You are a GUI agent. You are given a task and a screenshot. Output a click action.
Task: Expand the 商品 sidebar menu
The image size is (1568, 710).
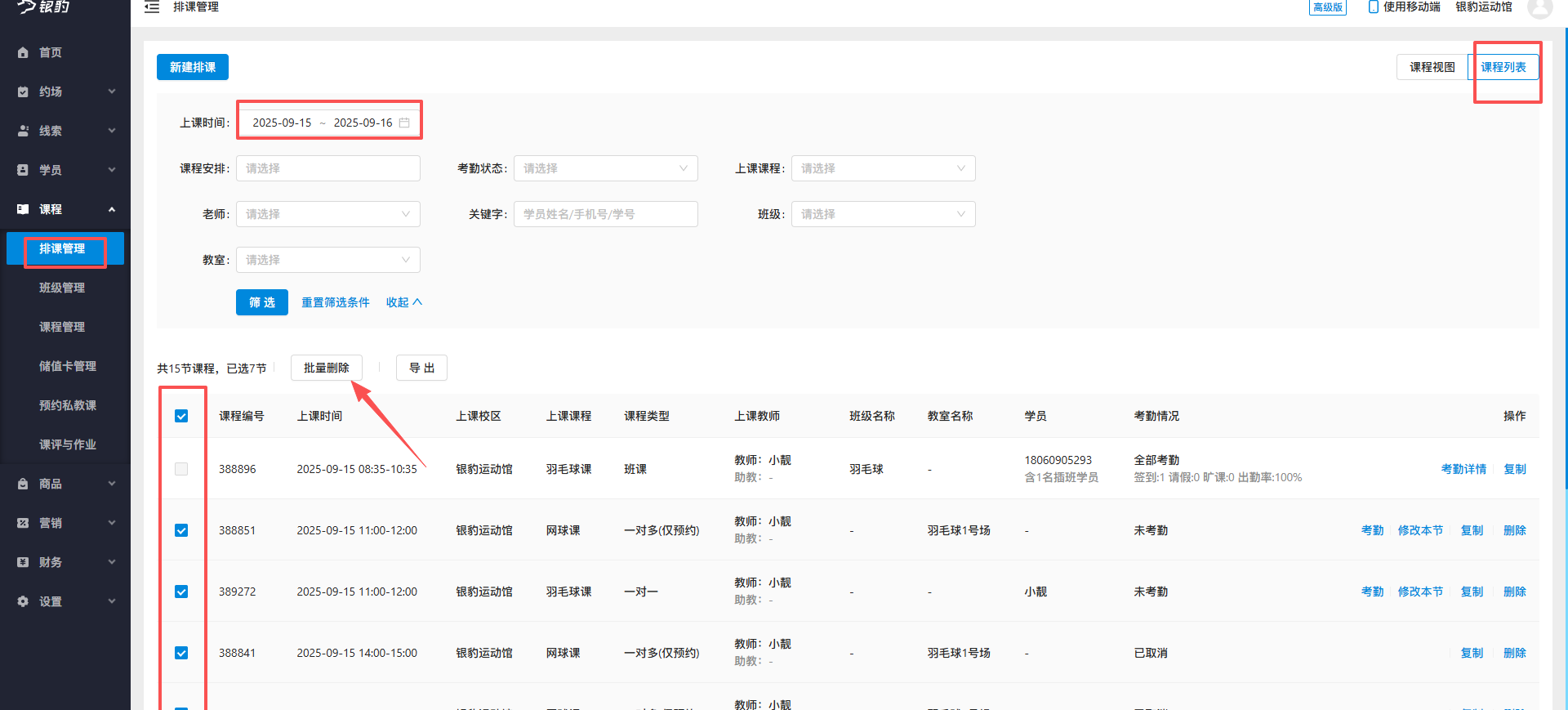pyautogui.click(x=112, y=484)
